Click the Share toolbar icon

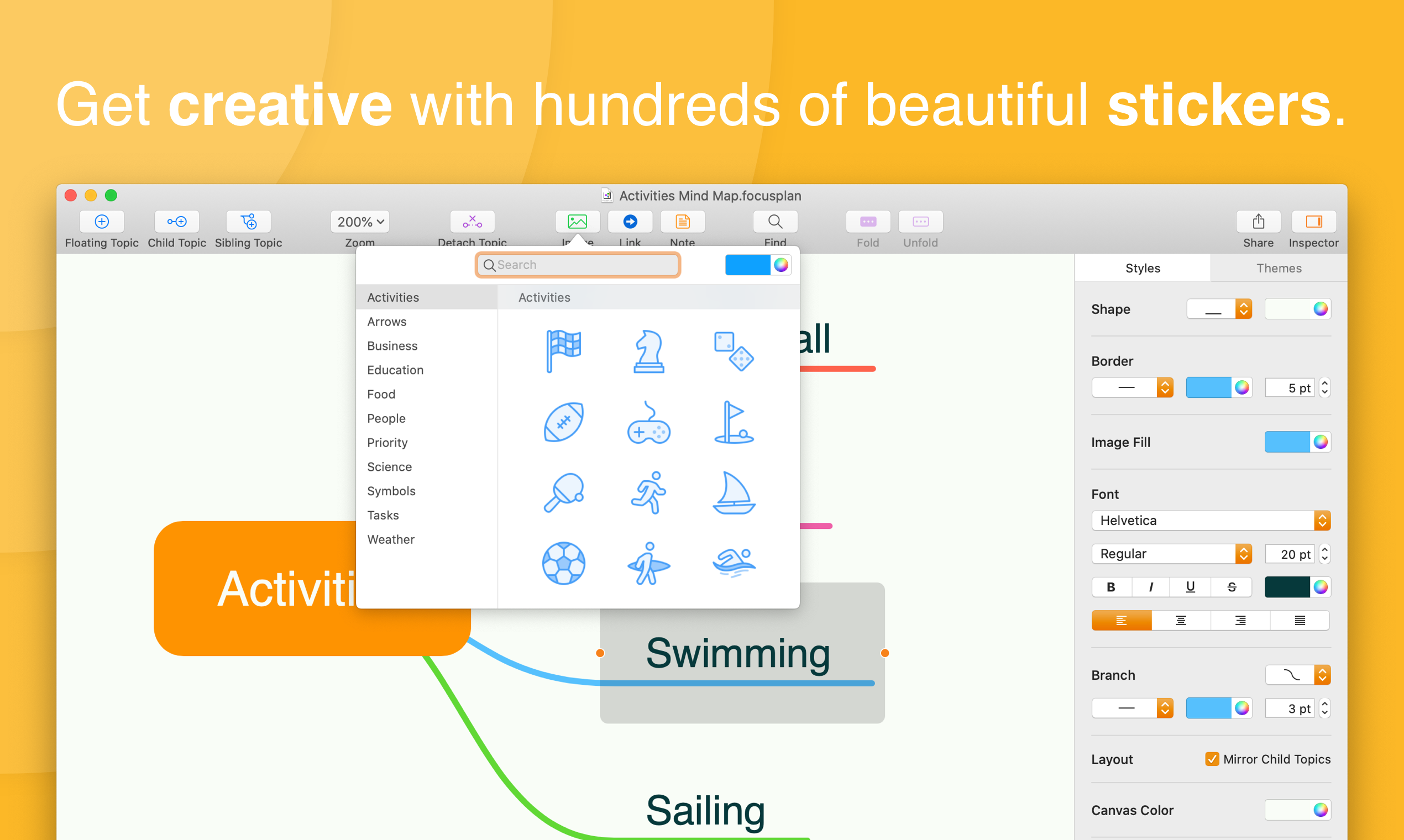[x=1259, y=221]
